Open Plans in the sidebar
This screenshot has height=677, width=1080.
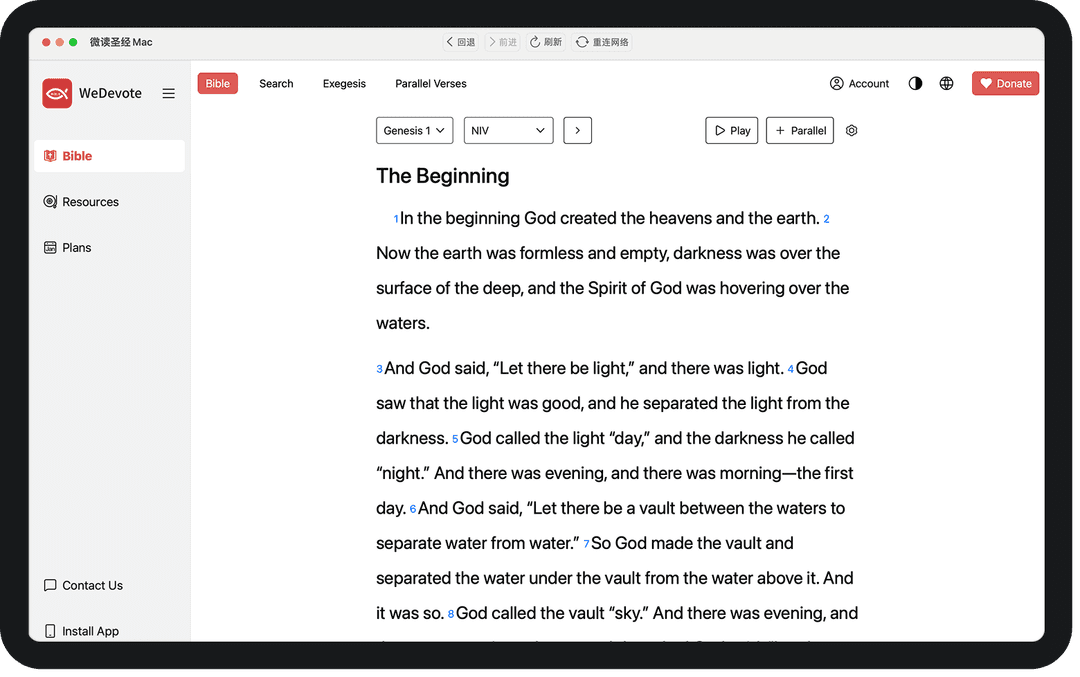click(77, 248)
